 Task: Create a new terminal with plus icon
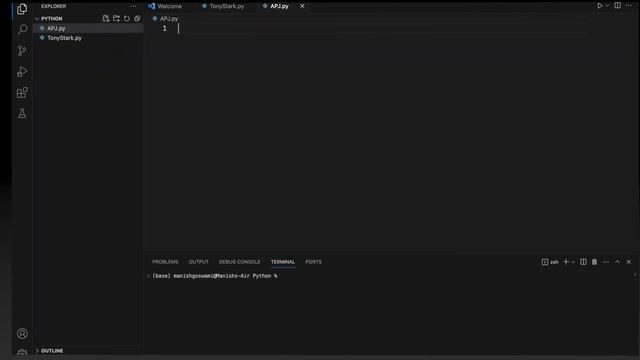click(566, 262)
